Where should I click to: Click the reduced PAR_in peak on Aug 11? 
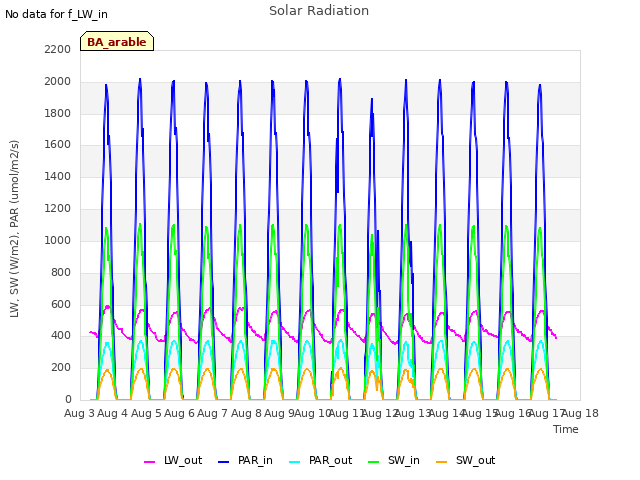(x=372, y=99)
